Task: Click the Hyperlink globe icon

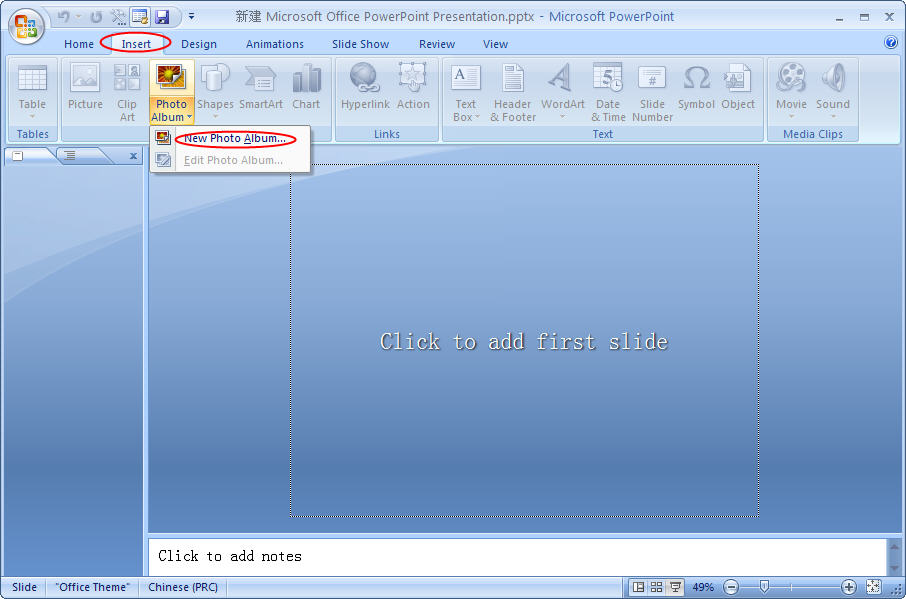Action: (x=365, y=77)
